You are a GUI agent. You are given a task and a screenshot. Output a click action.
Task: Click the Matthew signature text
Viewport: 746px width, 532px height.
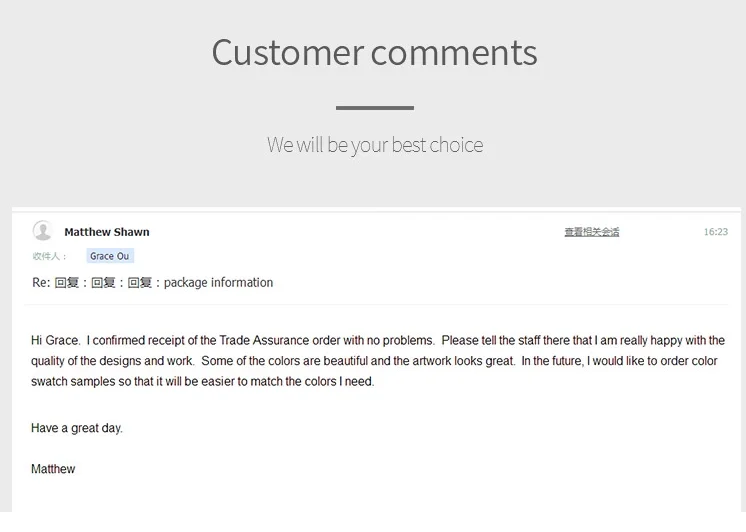pyautogui.click(x=53, y=469)
